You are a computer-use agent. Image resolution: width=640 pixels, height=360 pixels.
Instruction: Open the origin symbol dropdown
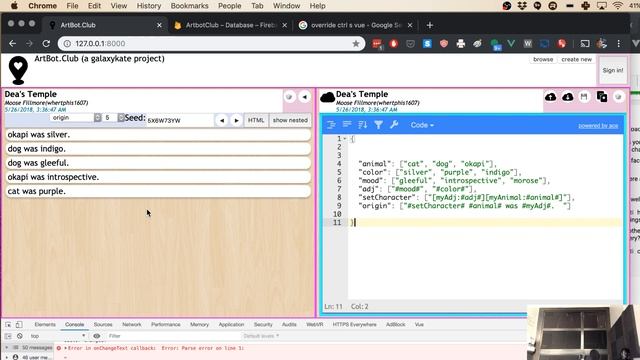point(76,118)
